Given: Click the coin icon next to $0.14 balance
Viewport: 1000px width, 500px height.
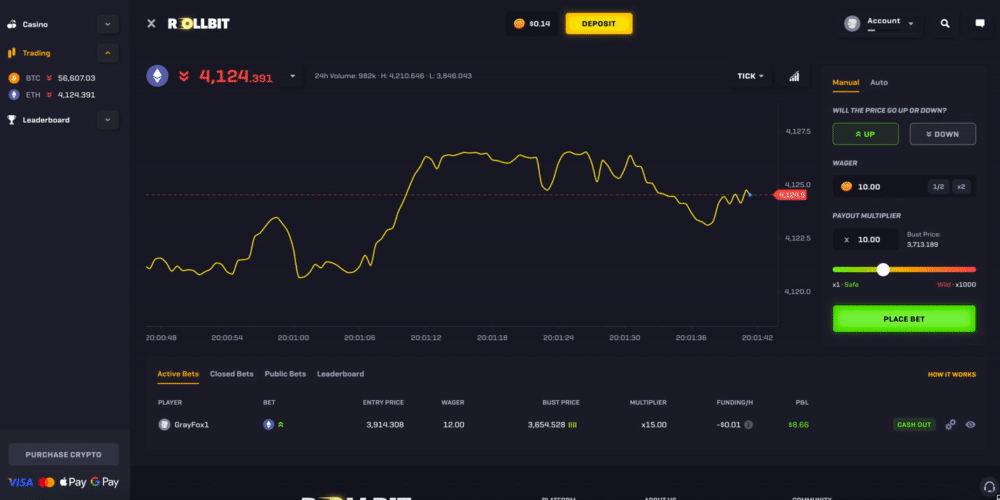Looking at the screenshot, I should 519,24.
